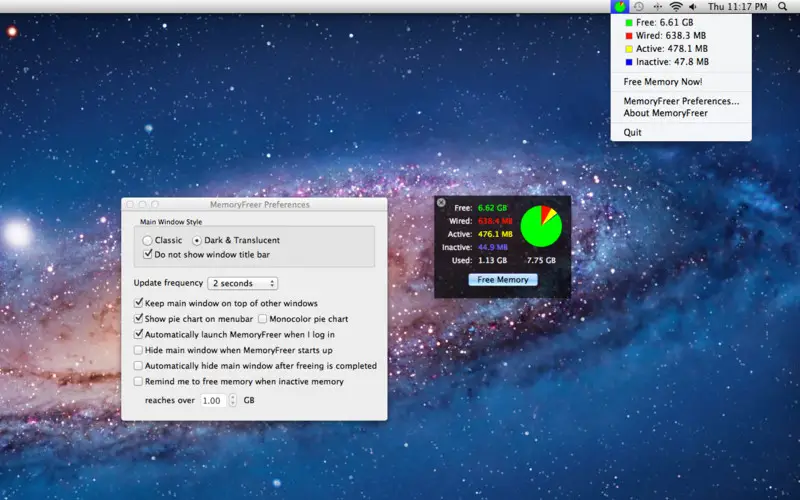The image size is (800, 500).
Task: Click the green Free color square in menu
Action: click(x=629, y=22)
